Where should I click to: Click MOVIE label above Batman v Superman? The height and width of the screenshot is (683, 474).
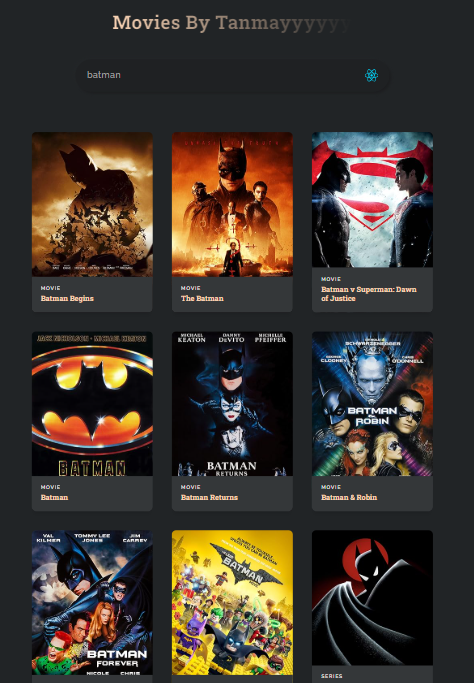coord(331,279)
